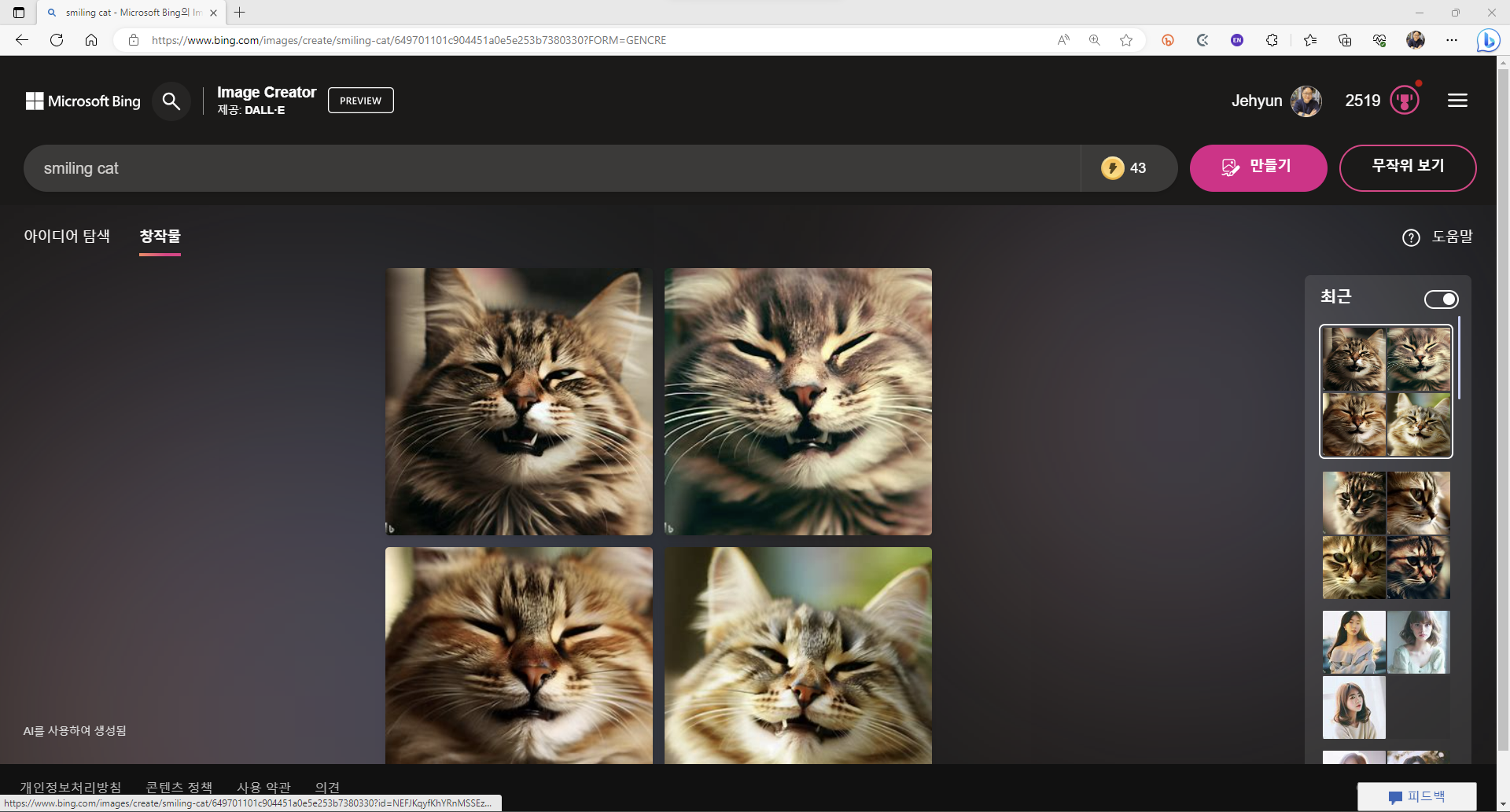
Task: Open bottom-right cat with green background
Action: click(798, 656)
